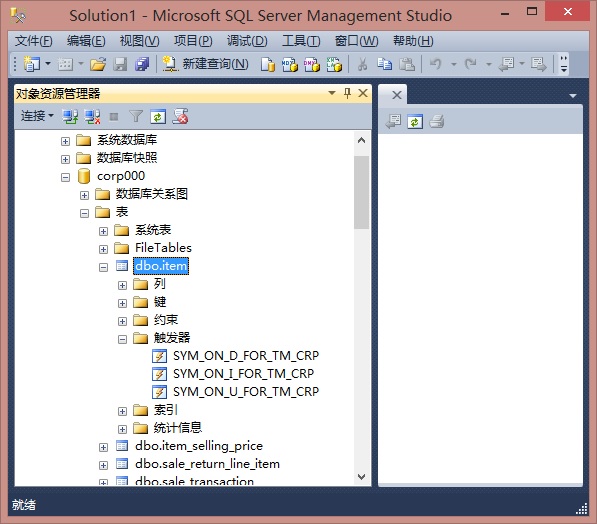The image size is (597, 524).
Task: Expand the 数据库快照 folder node
Action: tap(65, 159)
